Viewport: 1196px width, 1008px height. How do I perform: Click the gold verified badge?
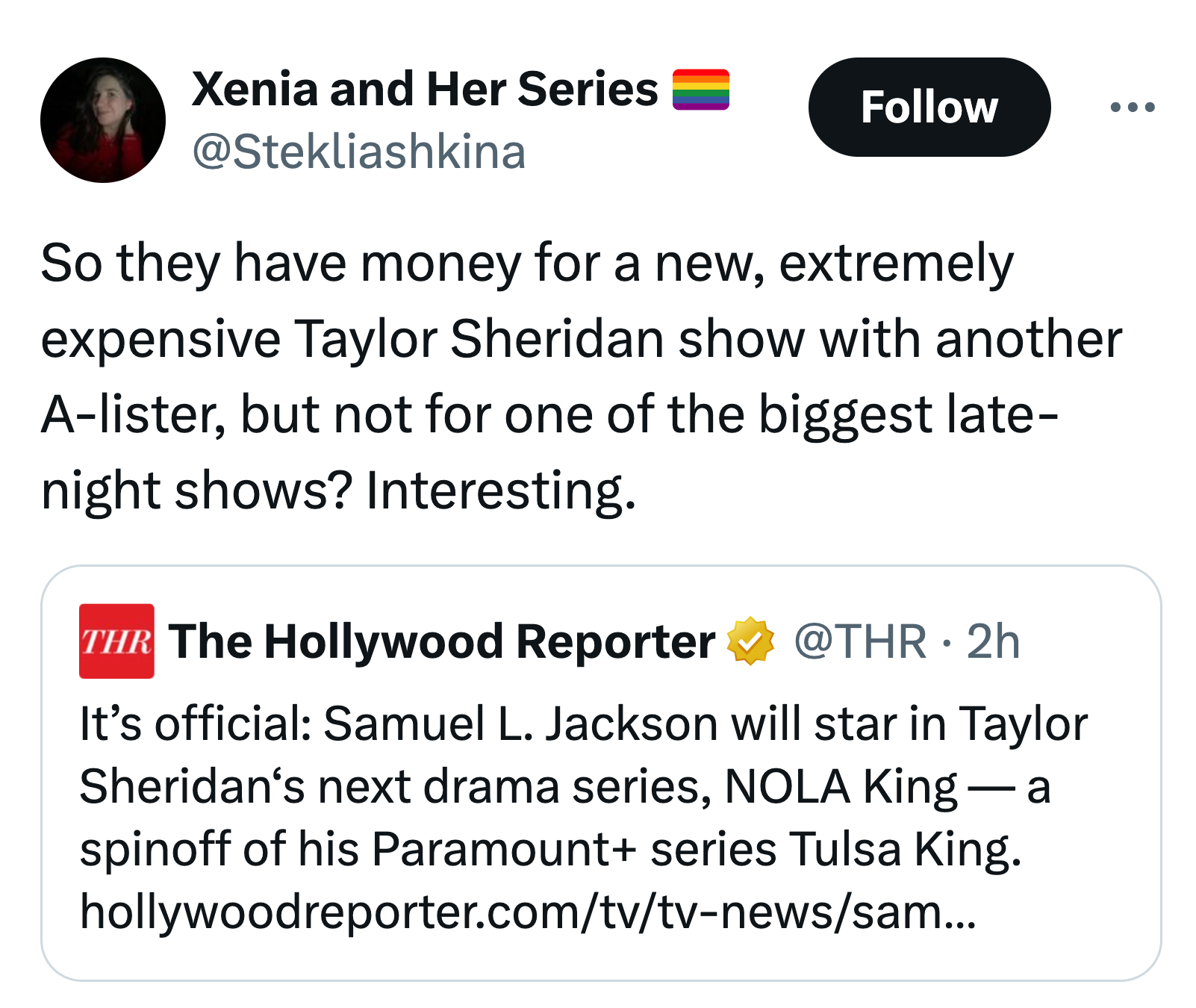751,641
